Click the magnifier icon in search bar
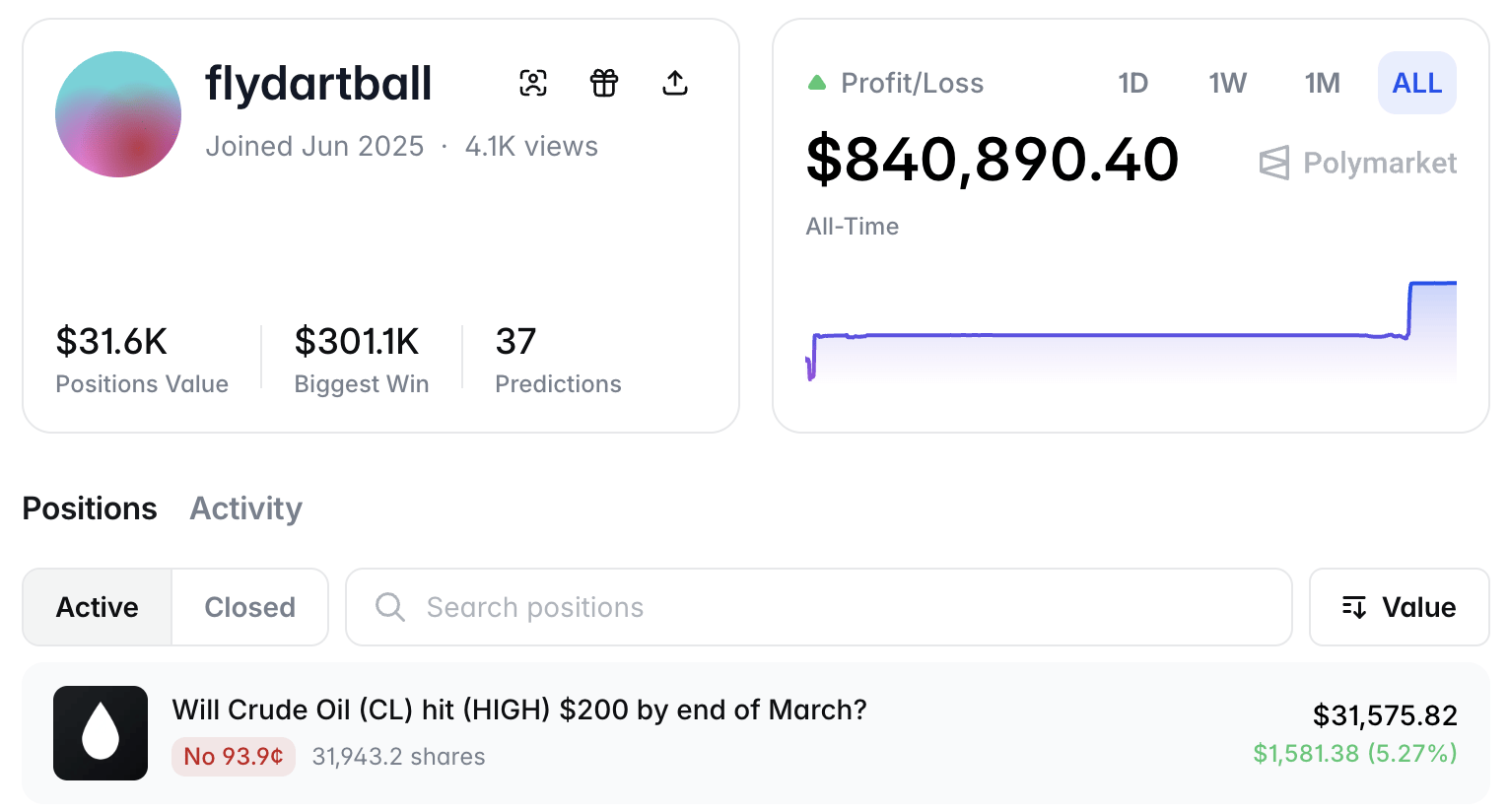The image size is (1508, 812). tap(390, 607)
